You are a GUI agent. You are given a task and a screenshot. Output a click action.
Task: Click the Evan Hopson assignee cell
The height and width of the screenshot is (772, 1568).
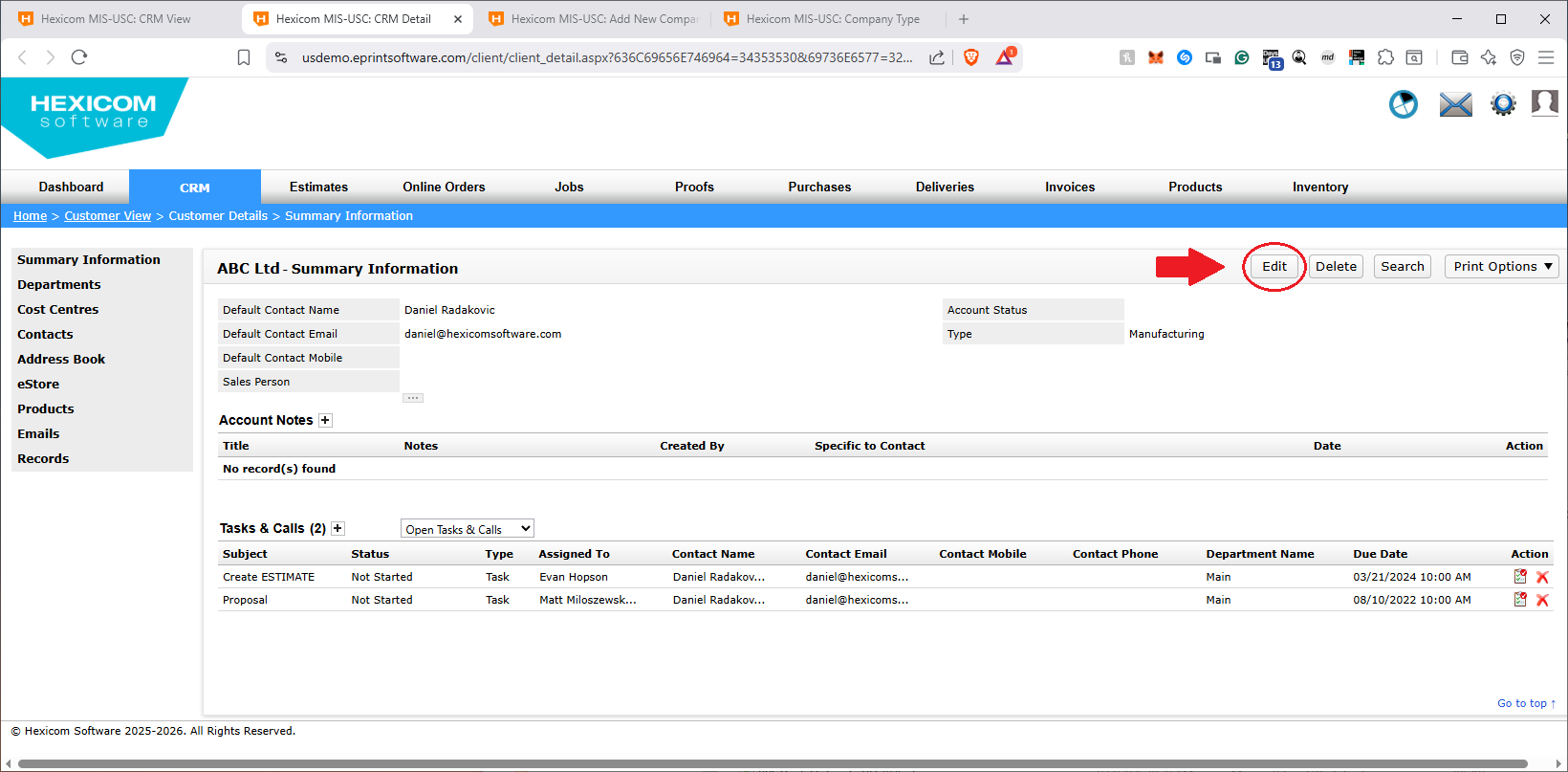574,577
